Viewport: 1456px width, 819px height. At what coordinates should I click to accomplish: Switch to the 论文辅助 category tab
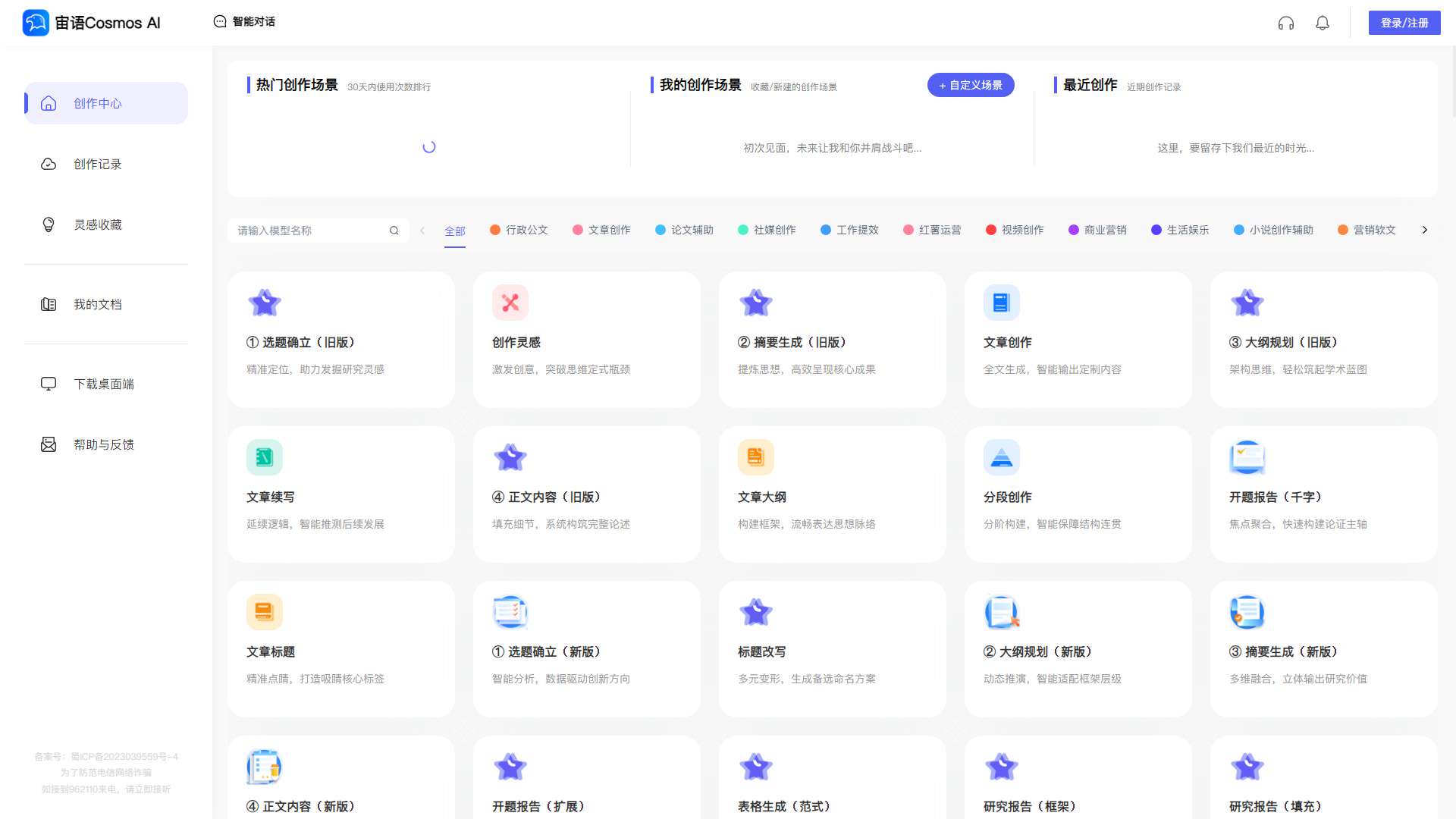[x=684, y=230]
